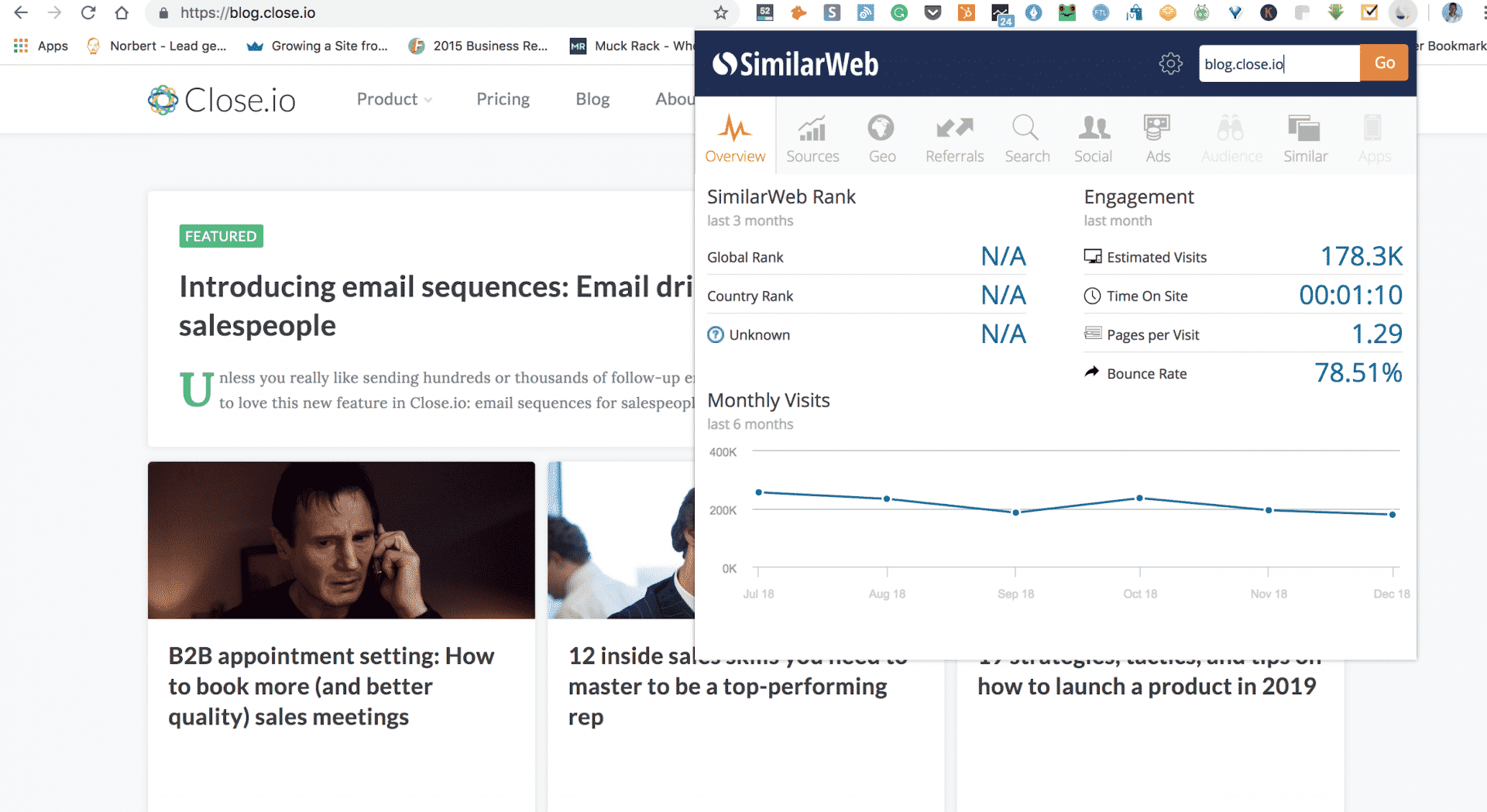Open the Blog nav link
The width and height of the screenshot is (1487, 812).
592,99
